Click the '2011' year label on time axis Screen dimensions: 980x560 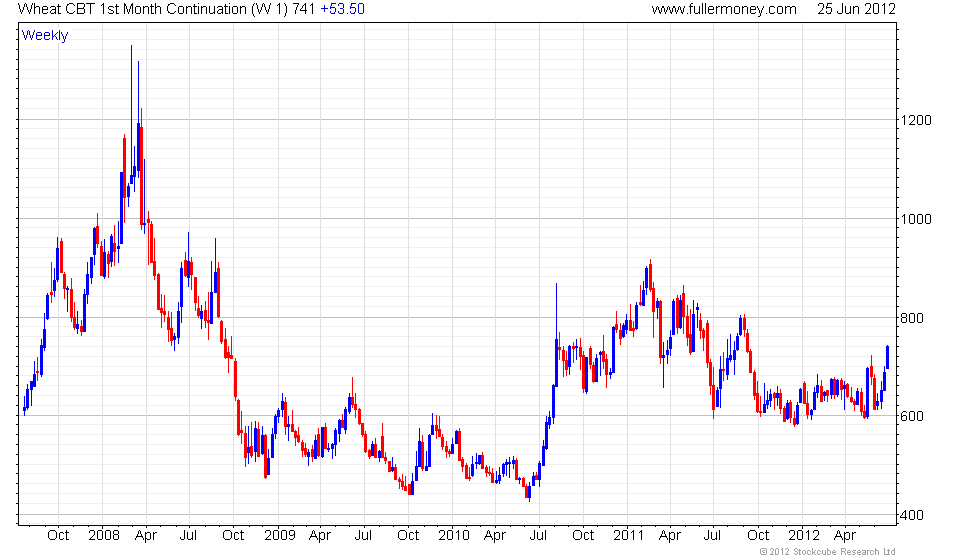coord(628,535)
